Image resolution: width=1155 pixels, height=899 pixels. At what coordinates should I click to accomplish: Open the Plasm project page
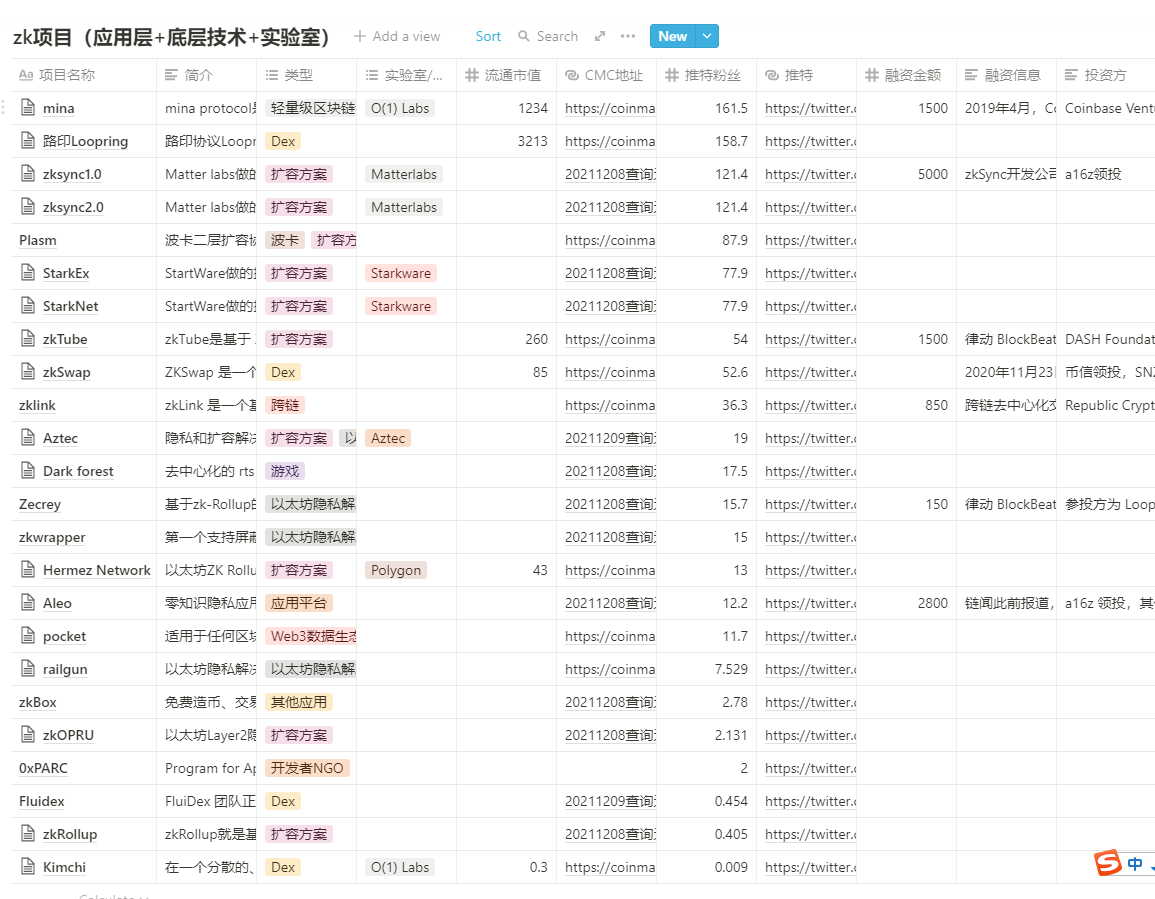38,240
